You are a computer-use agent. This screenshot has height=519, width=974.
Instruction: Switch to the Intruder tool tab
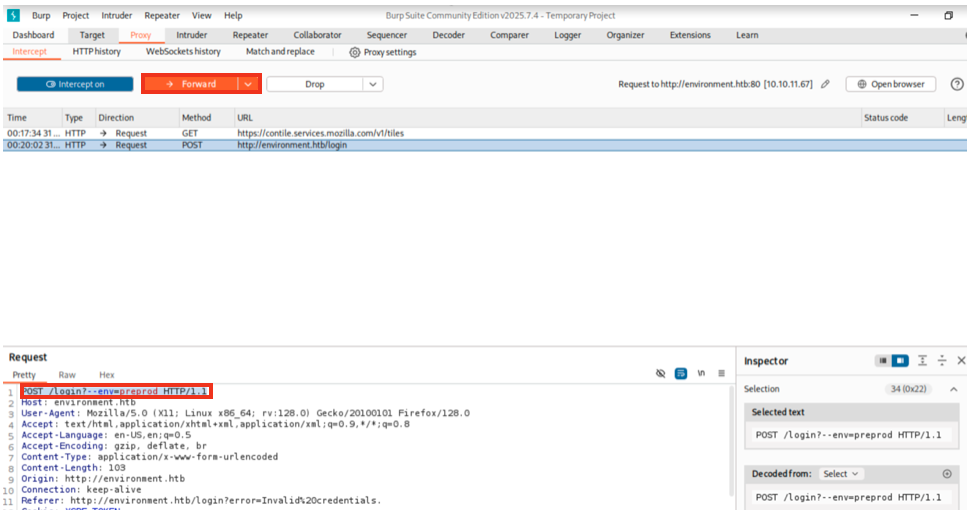point(191,35)
